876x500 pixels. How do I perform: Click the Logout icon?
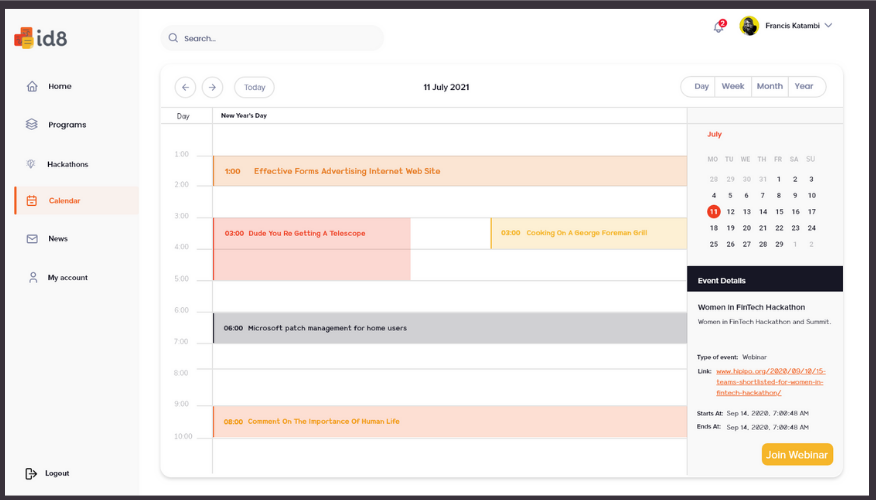(31, 473)
